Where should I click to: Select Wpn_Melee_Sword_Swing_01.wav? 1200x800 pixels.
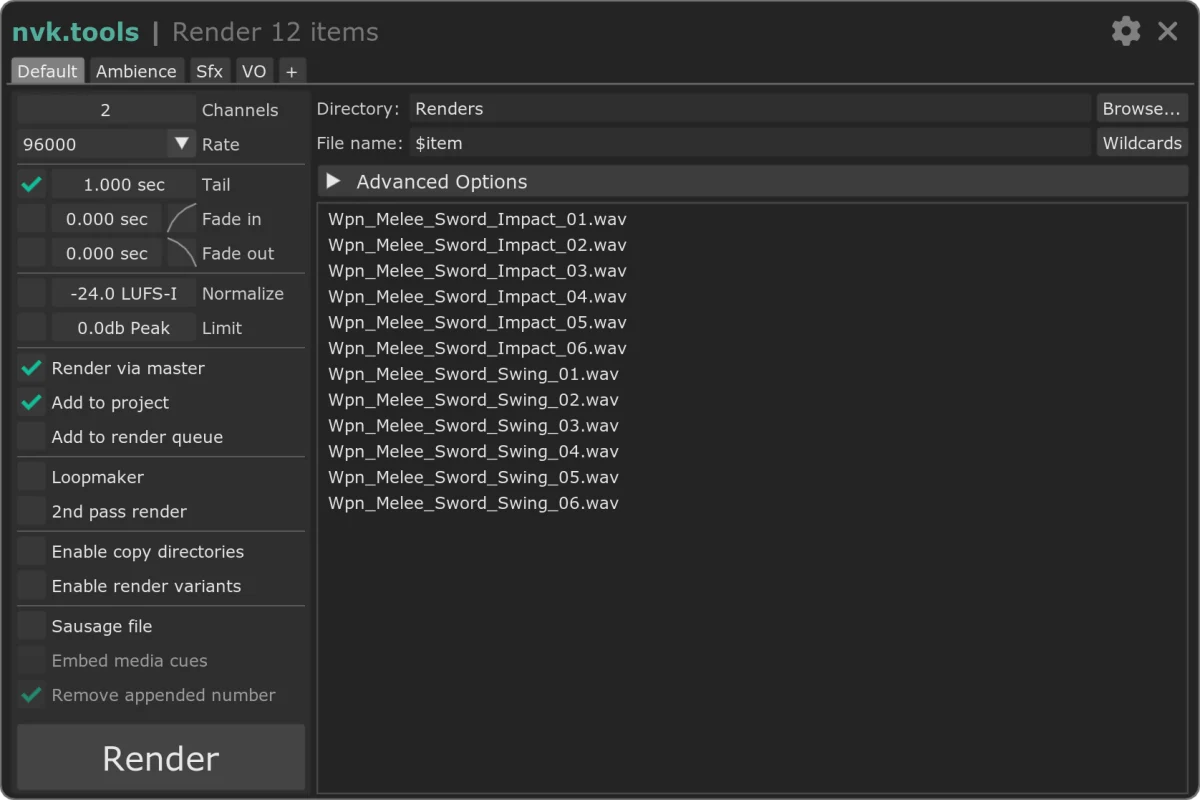pos(473,374)
